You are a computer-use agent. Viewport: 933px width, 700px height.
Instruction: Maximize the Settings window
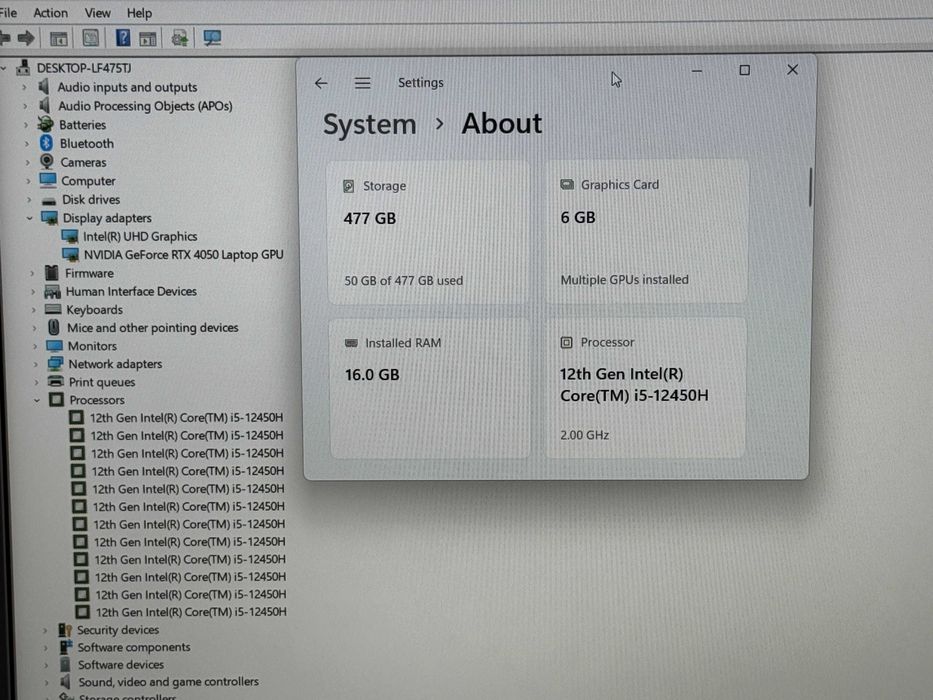(x=744, y=70)
